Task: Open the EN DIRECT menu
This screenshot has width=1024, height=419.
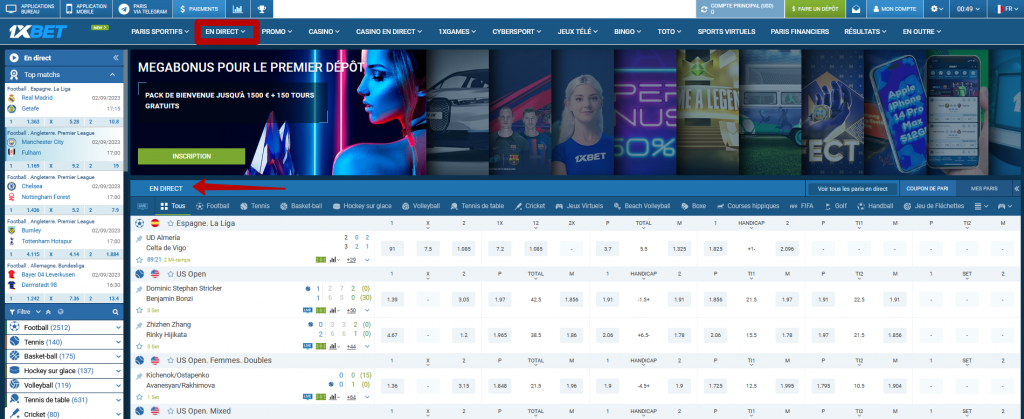Action: [x=225, y=31]
